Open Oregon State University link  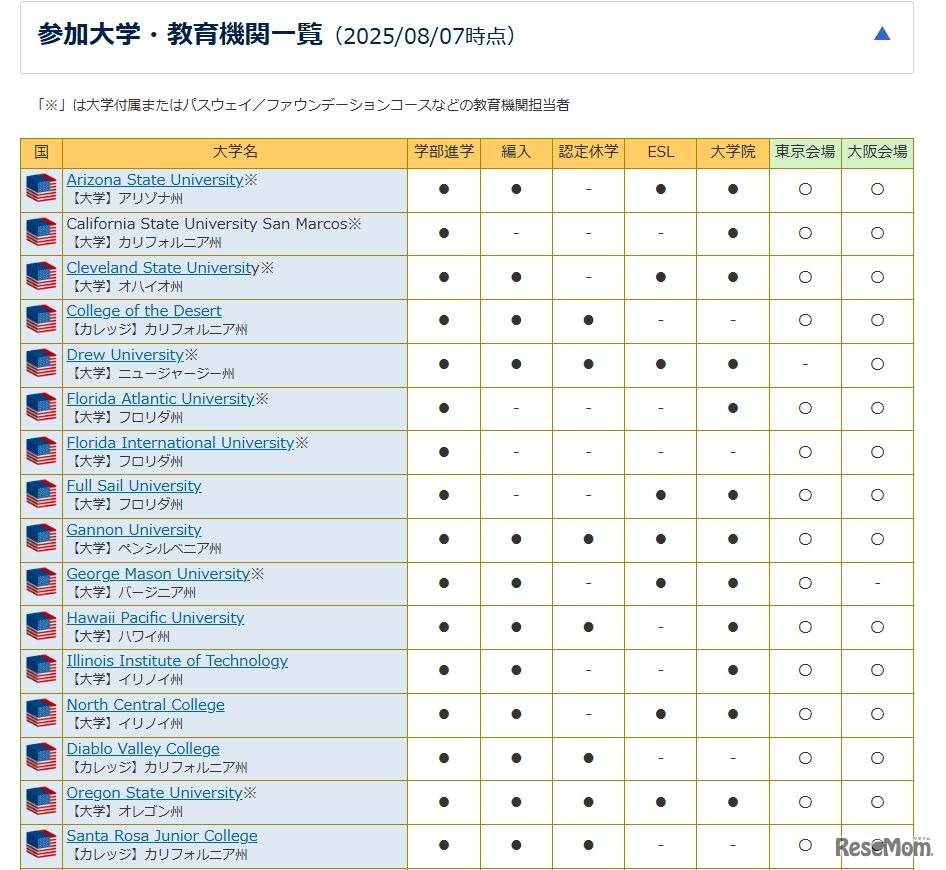154,793
